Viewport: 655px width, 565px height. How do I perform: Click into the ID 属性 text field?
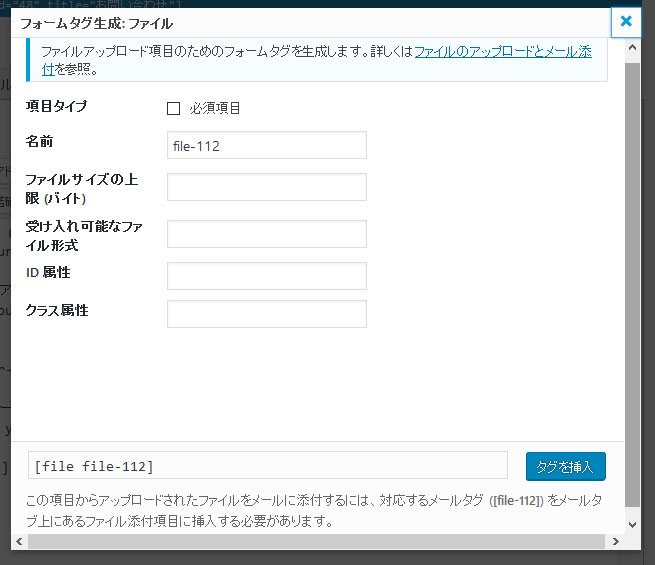pos(266,276)
